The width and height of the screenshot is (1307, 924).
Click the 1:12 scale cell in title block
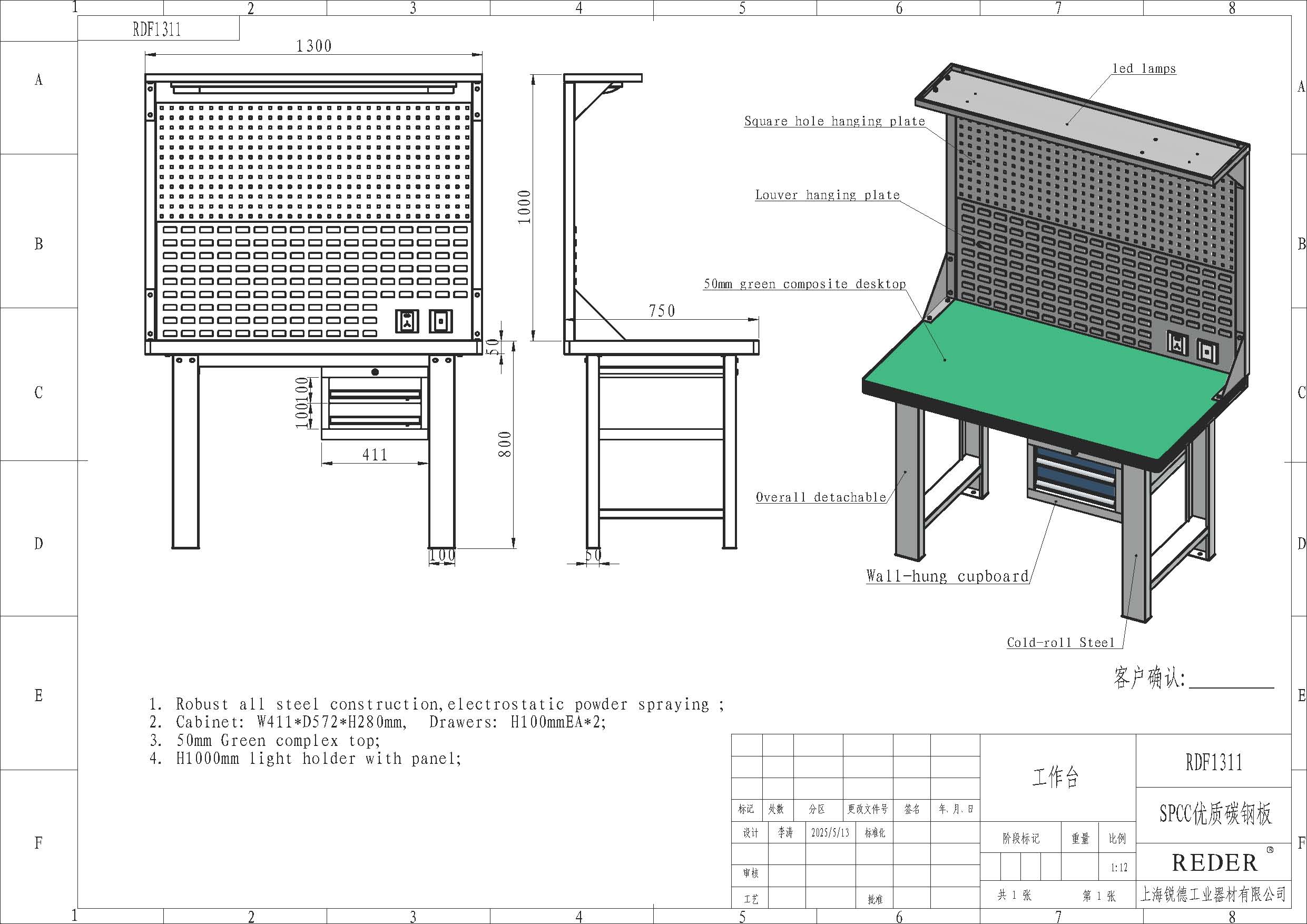pos(1118,868)
